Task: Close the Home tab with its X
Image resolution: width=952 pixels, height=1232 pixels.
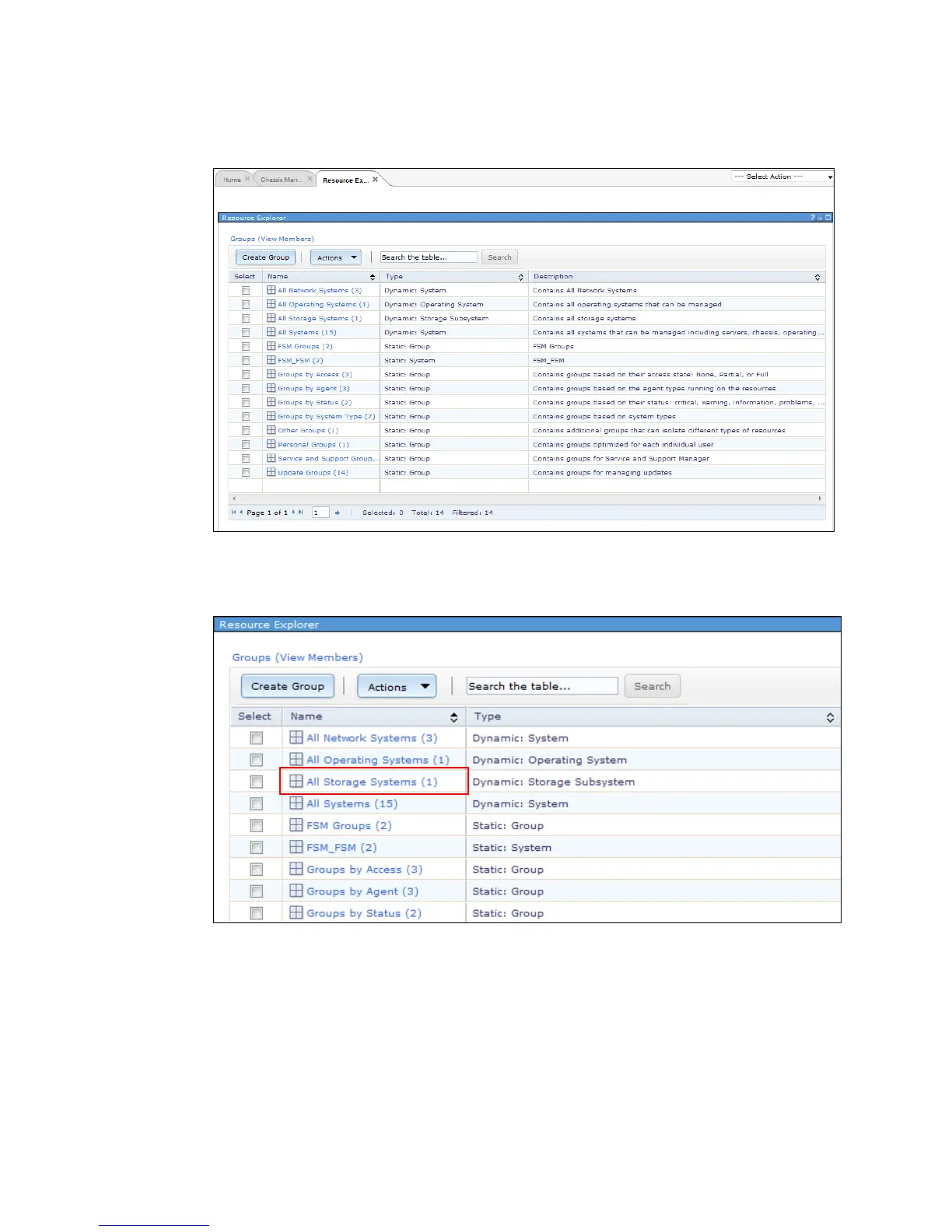Action: (247, 179)
